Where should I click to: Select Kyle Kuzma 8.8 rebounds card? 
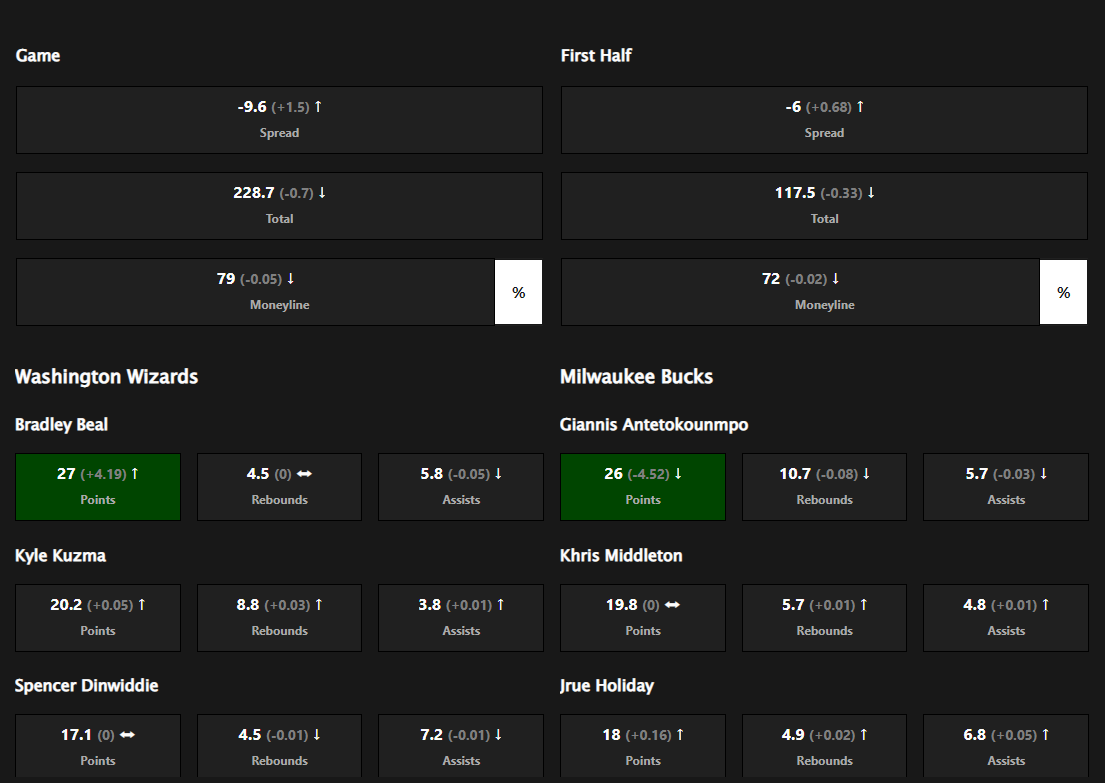pos(279,617)
